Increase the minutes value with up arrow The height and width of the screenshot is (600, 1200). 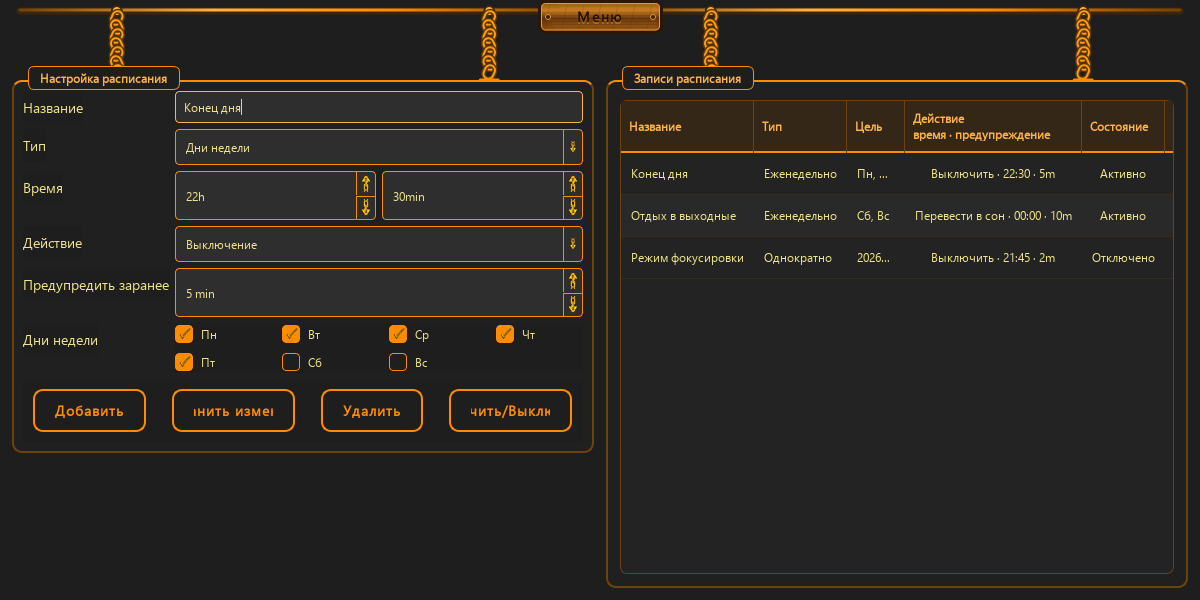(x=573, y=184)
